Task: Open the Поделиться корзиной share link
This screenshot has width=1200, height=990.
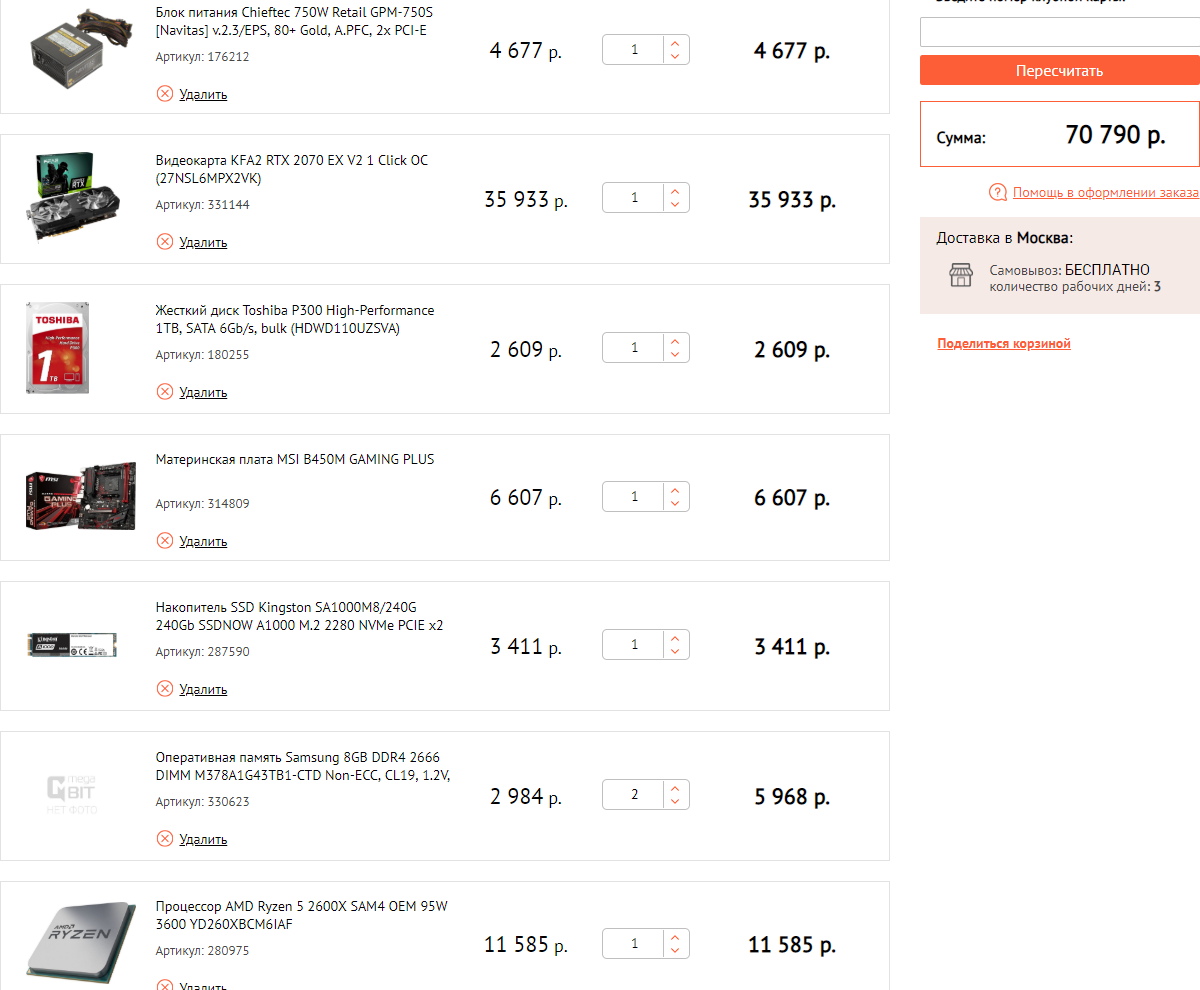Action: point(1004,344)
